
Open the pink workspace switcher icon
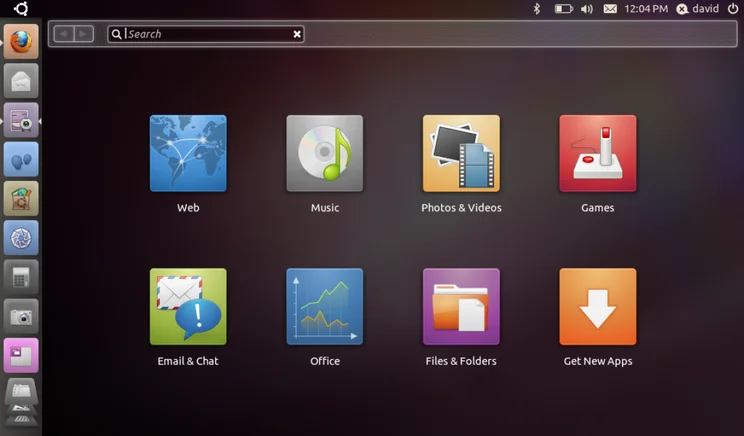coord(21,355)
